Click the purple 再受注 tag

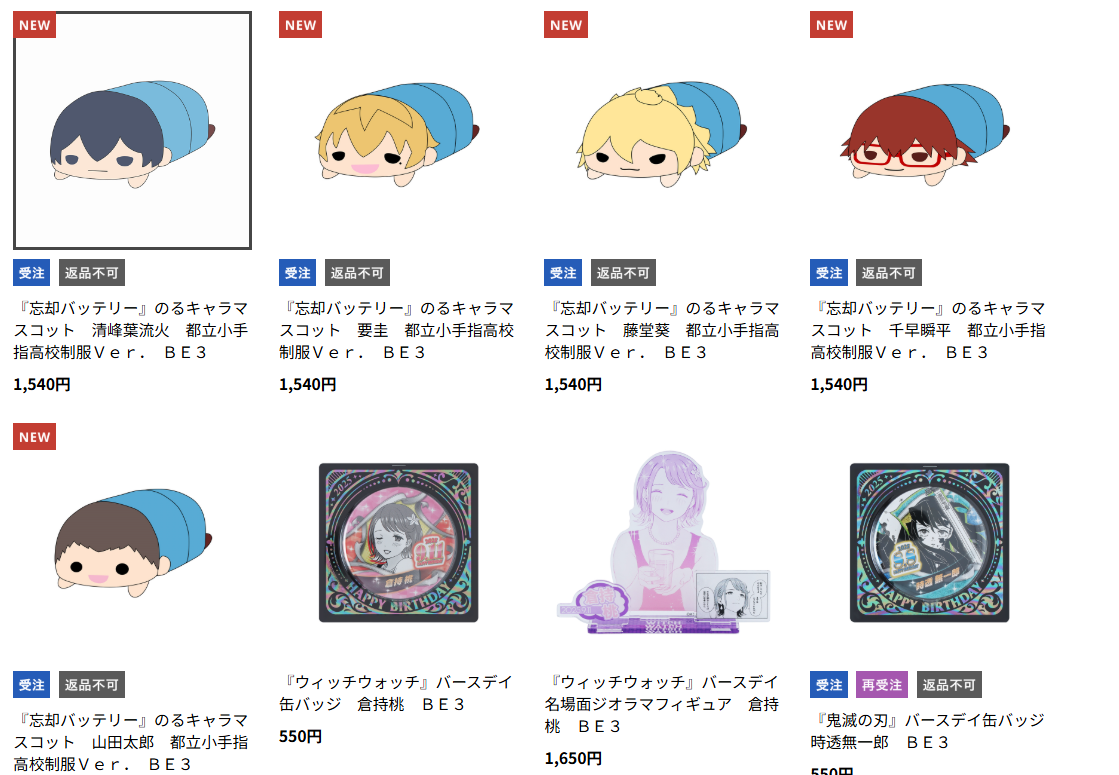pyautogui.click(x=882, y=684)
